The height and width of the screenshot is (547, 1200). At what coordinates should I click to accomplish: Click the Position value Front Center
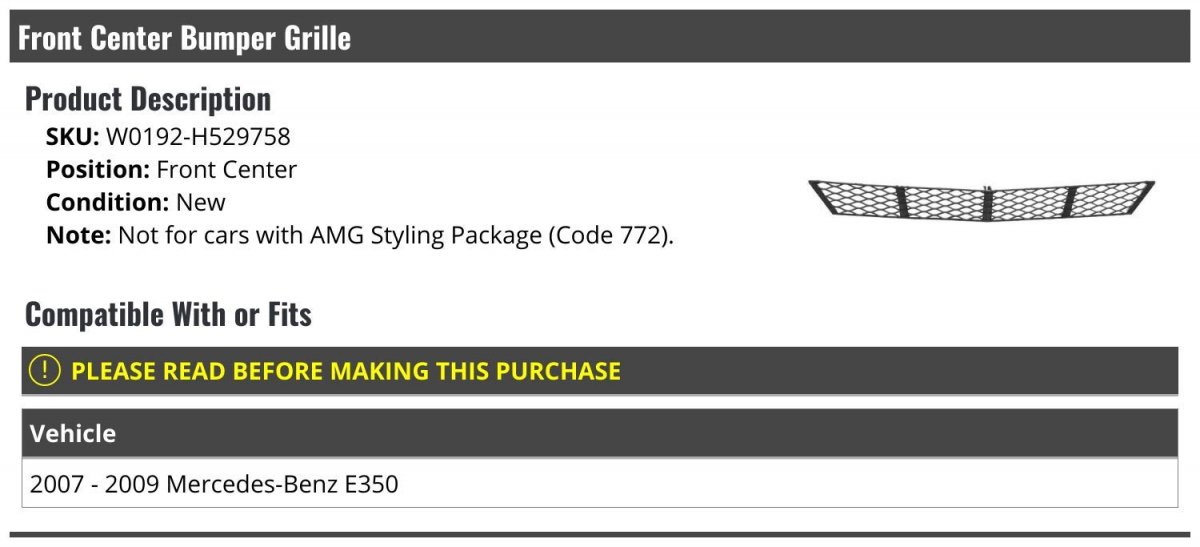[227, 170]
